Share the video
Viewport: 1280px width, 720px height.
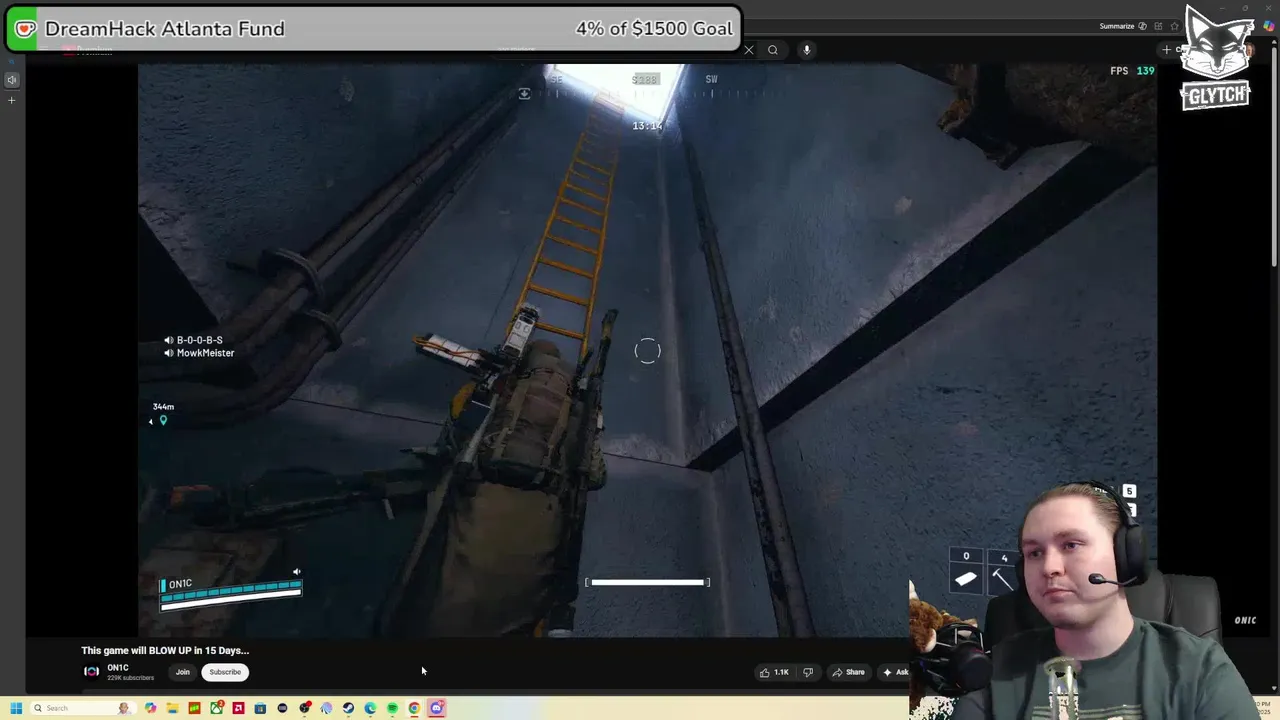pyautogui.click(x=848, y=672)
